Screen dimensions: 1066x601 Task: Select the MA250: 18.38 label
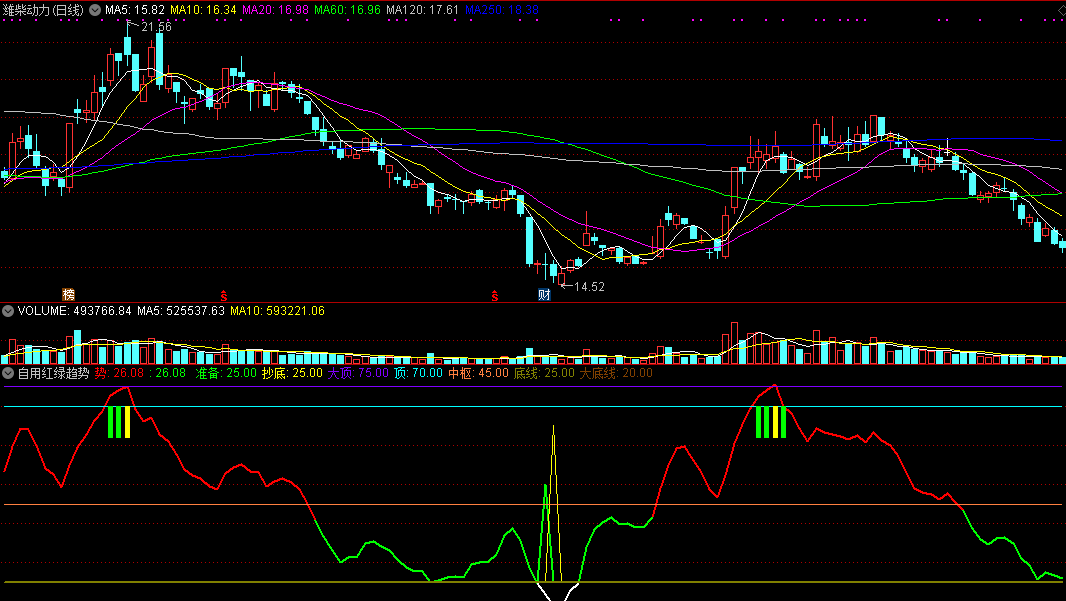(502, 10)
